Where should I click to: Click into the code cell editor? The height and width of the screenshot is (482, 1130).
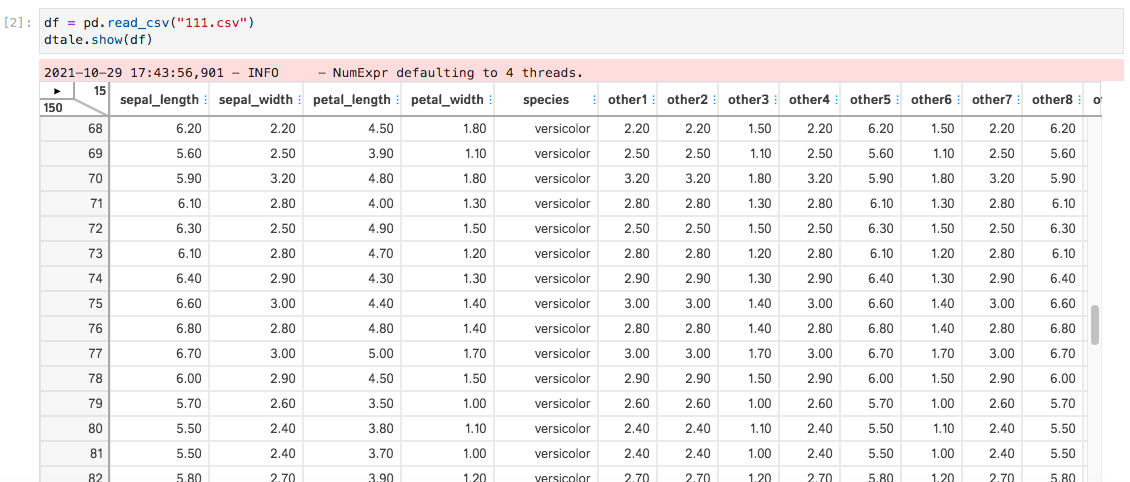click(x=581, y=32)
